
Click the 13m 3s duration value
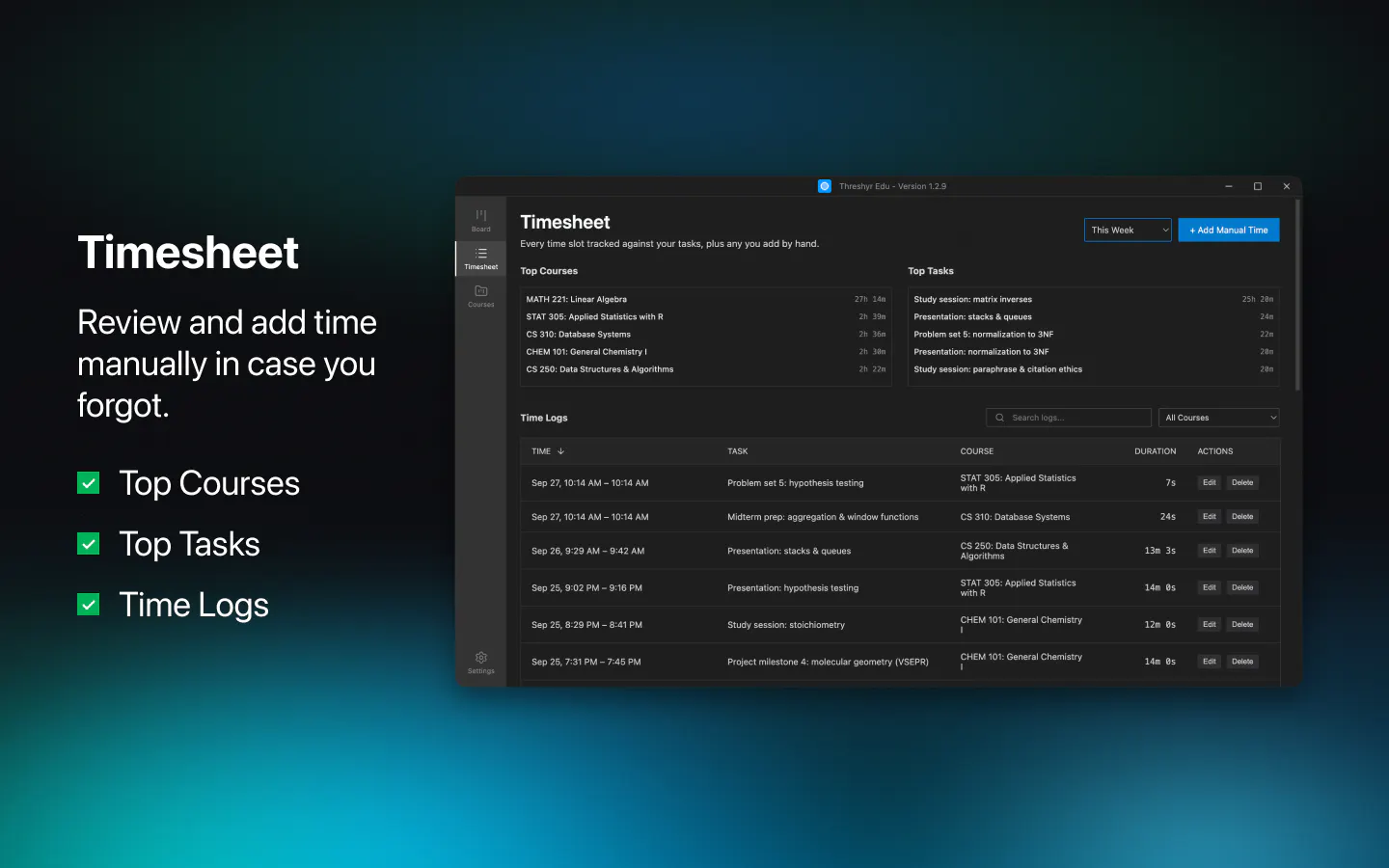point(1159,552)
